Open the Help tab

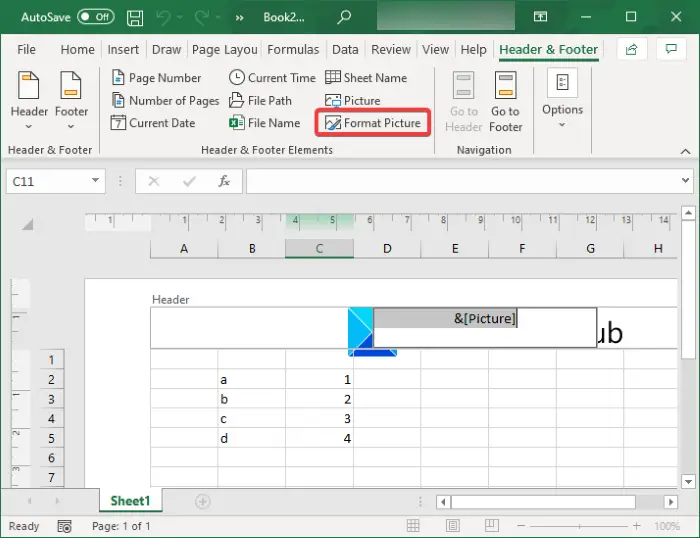[474, 49]
